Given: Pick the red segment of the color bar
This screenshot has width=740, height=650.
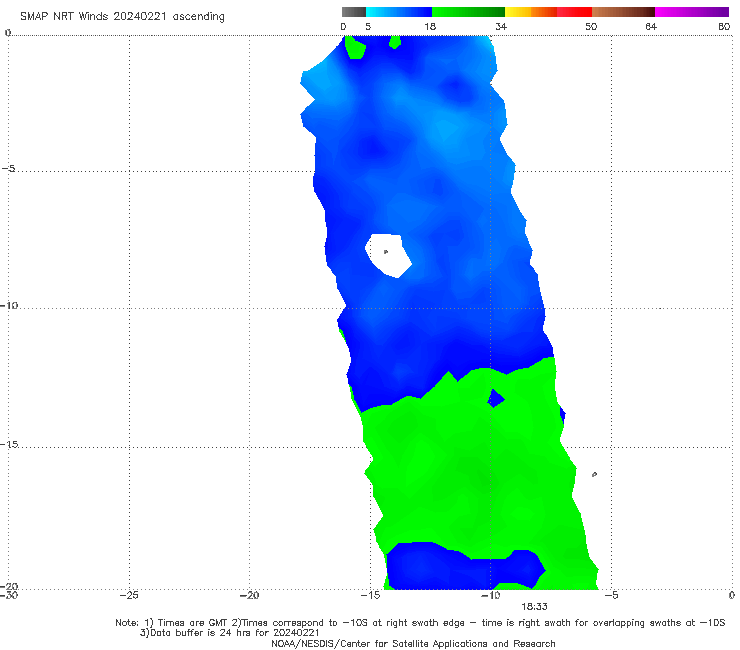Looking at the screenshot, I should (x=574, y=12).
